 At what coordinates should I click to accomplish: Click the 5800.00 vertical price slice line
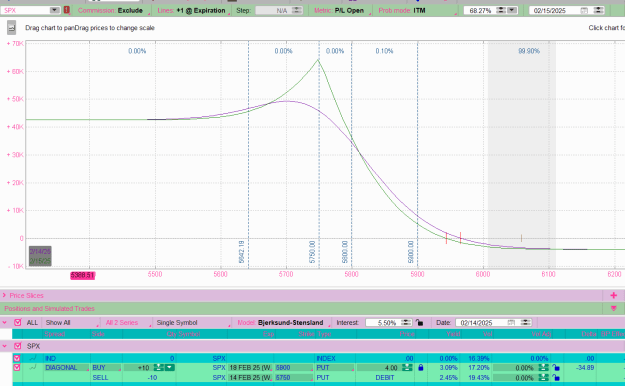(x=352, y=154)
